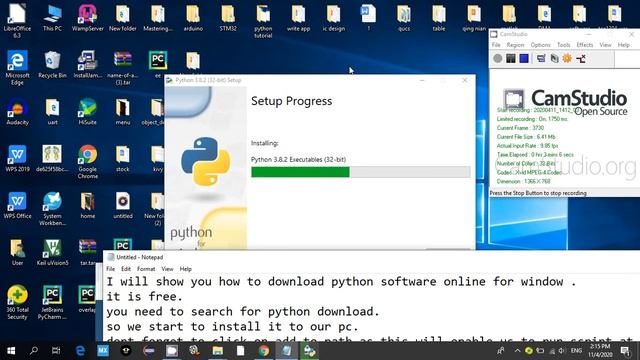Click the orange sun icon in CamStudio

pos(567,58)
